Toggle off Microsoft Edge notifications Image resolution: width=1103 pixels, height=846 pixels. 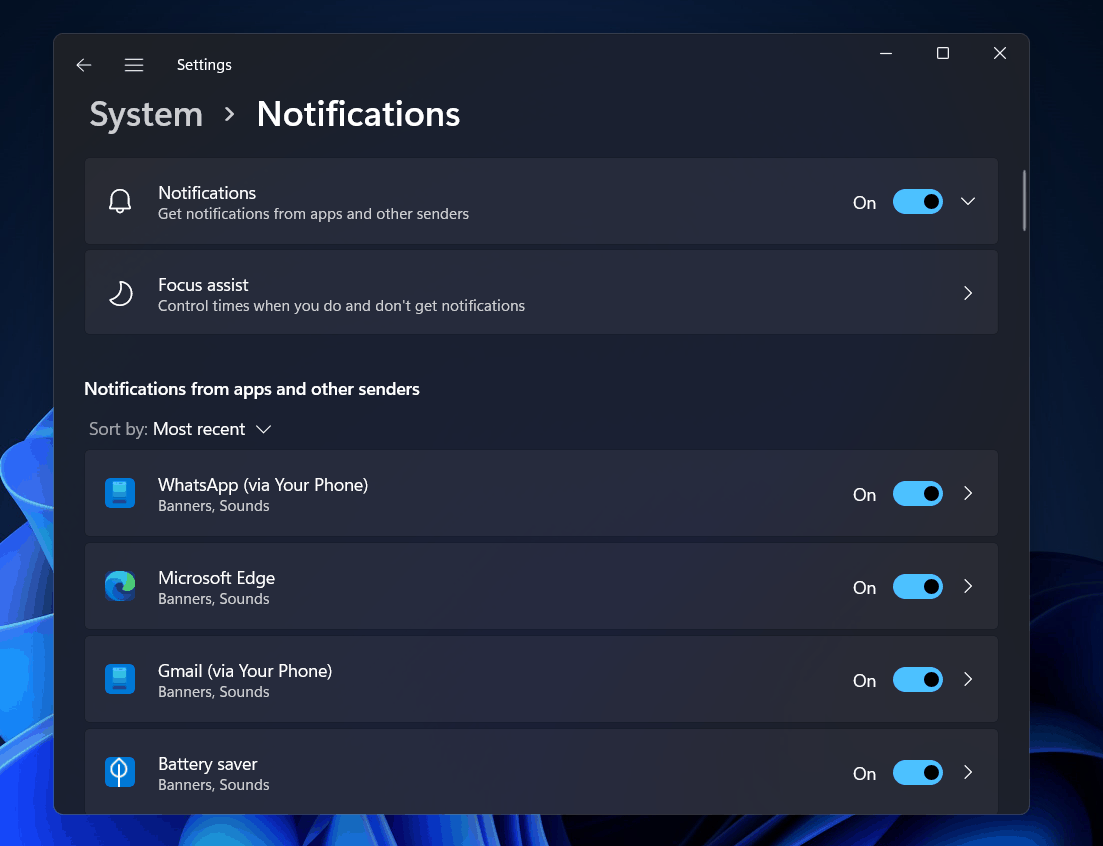[x=917, y=587]
